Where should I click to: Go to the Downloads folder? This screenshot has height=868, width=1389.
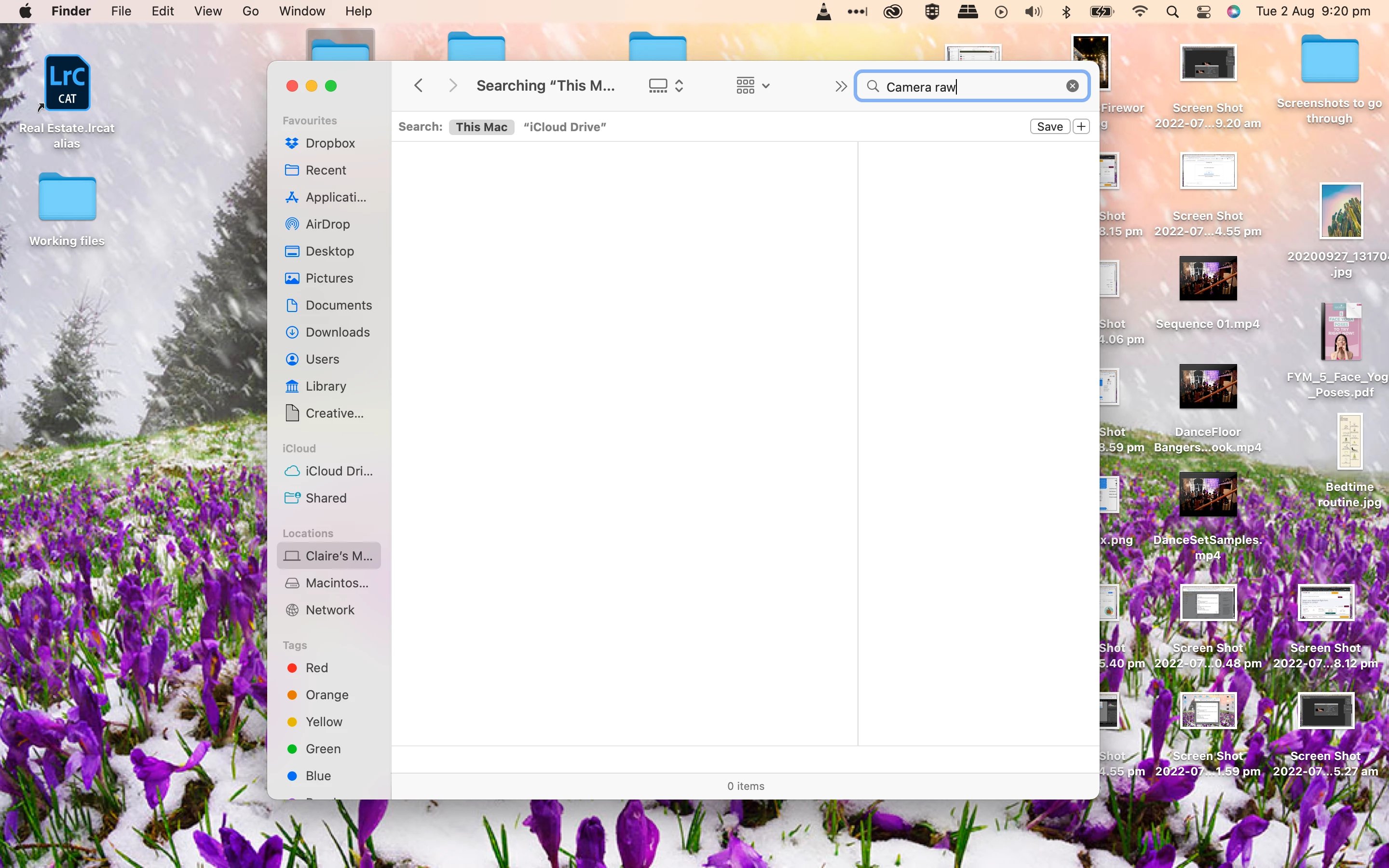point(337,332)
